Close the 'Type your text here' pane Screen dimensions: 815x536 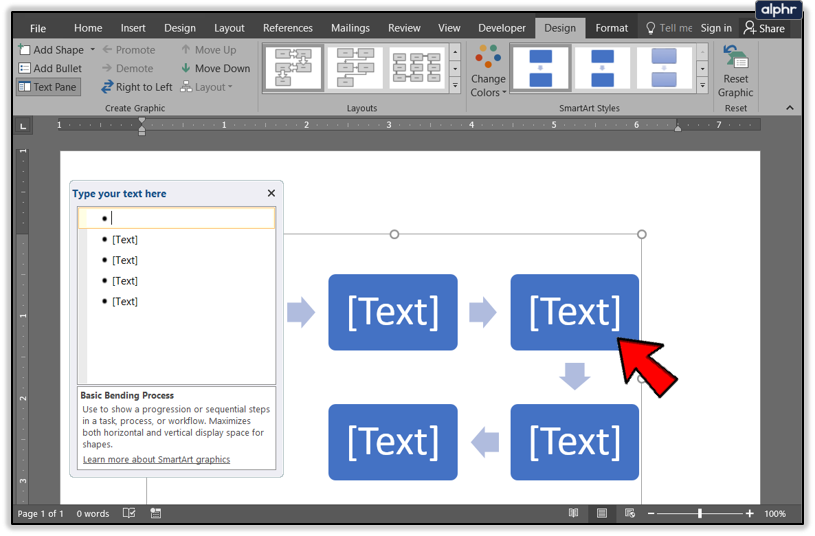point(271,193)
